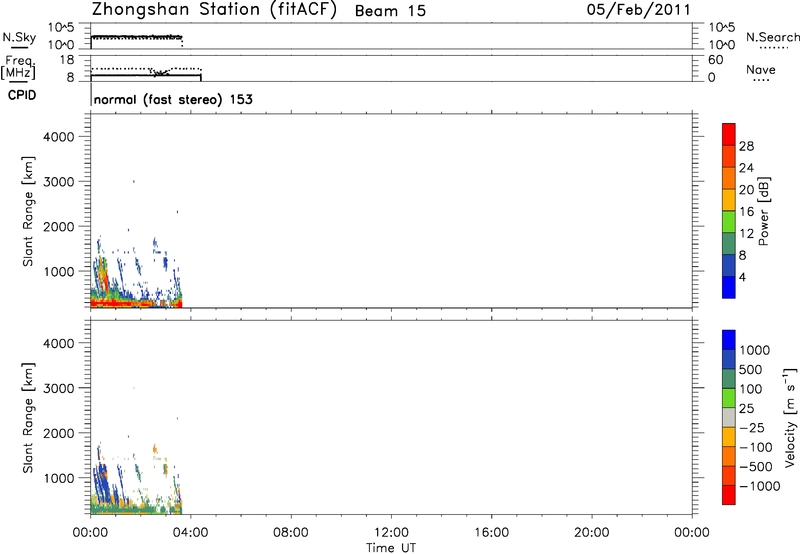Click the noise trace in the N.Sky panel
This screenshot has width=800, height=554.
point(136,37)
